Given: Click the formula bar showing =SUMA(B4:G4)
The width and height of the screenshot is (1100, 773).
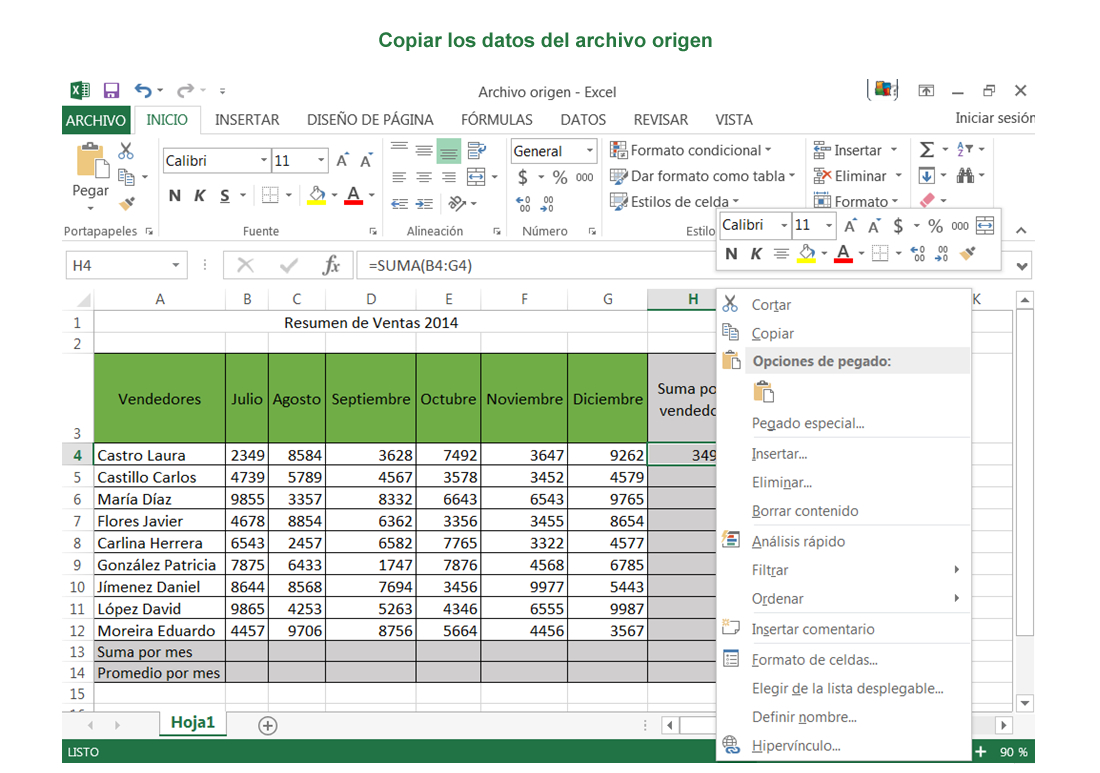Looking at the screenshot, I should click(535, 266).
